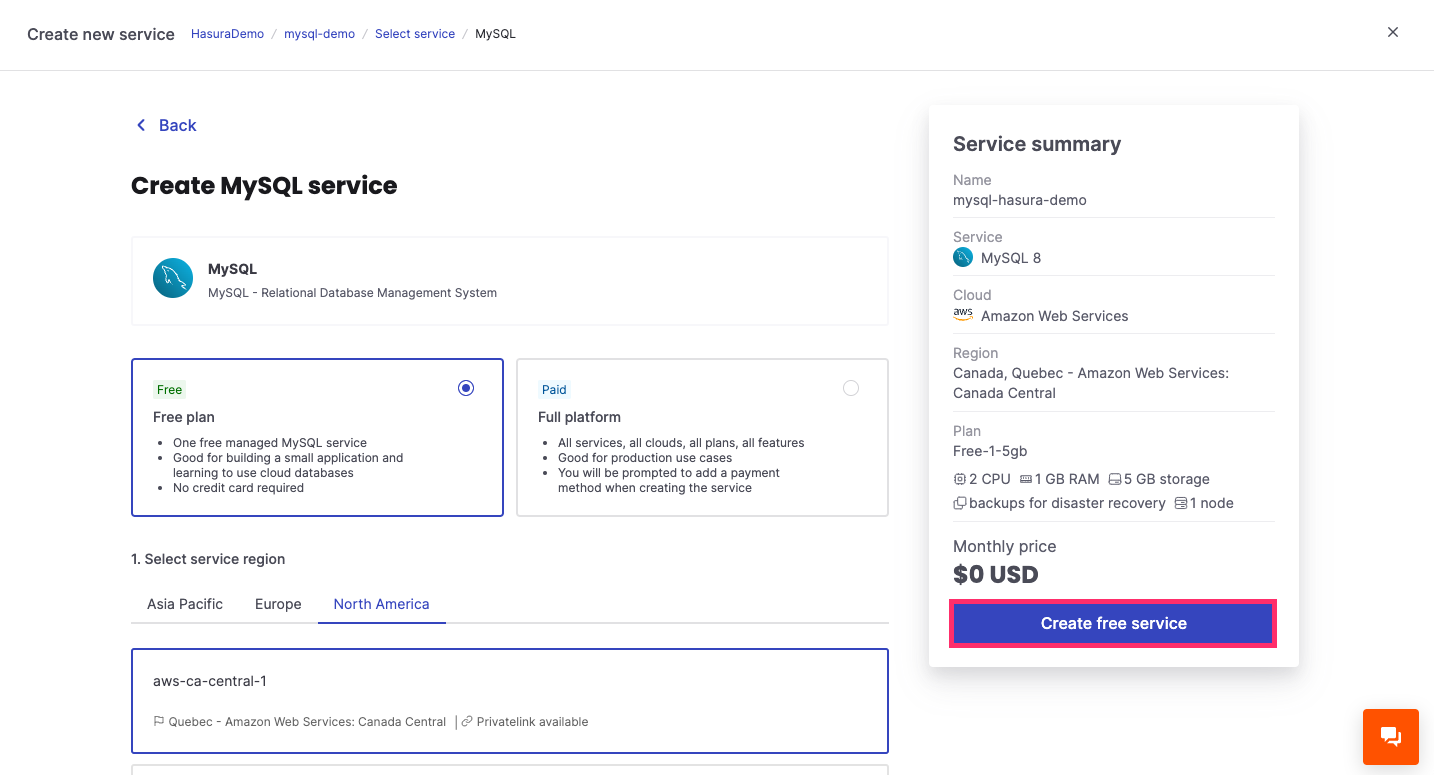Click the back chevron arrow icon
1434x775 pixels.
pyautogui.click(x=140, y=125)
